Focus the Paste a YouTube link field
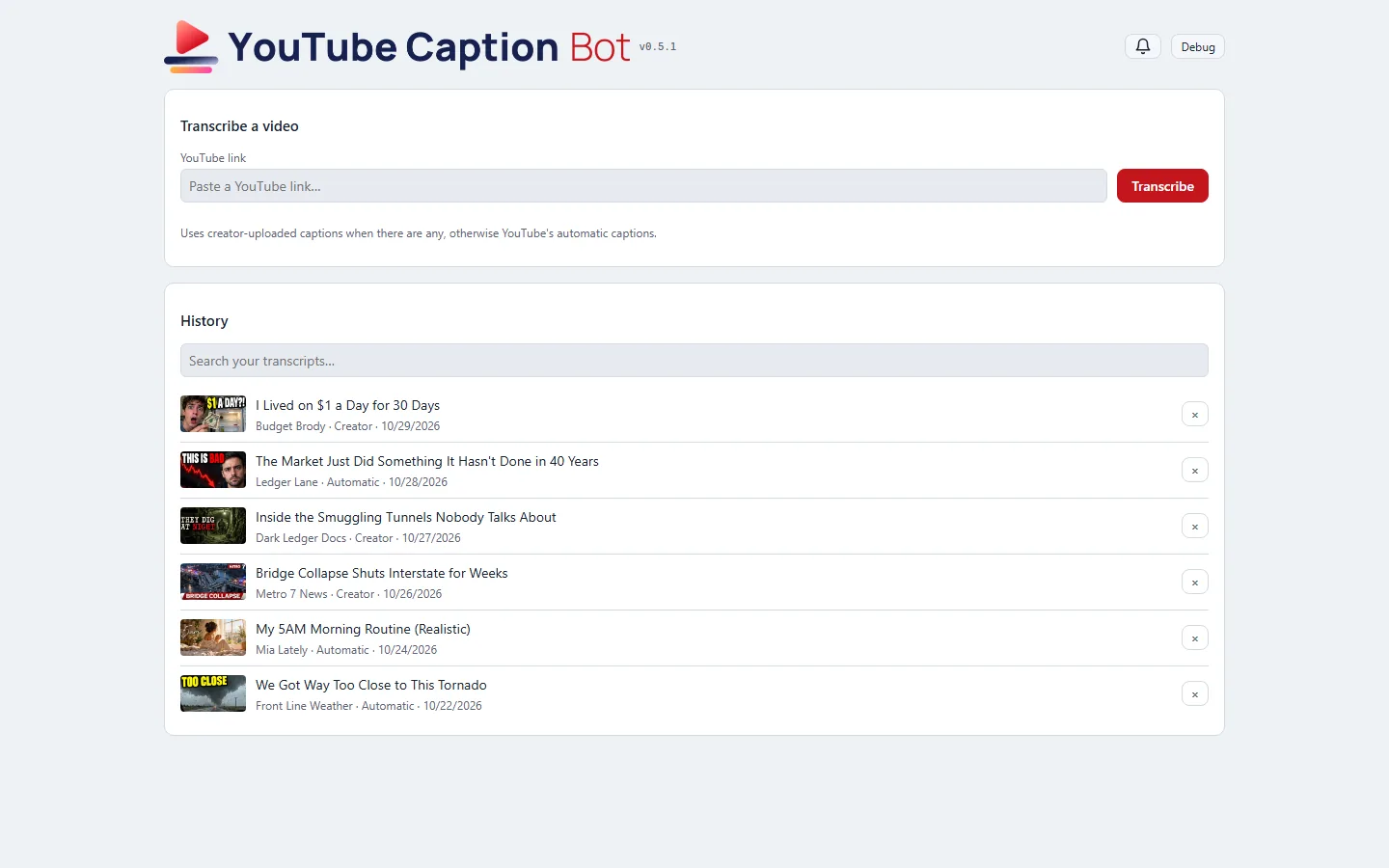This screenshot has height=868, width=1389. coord(643,186)
